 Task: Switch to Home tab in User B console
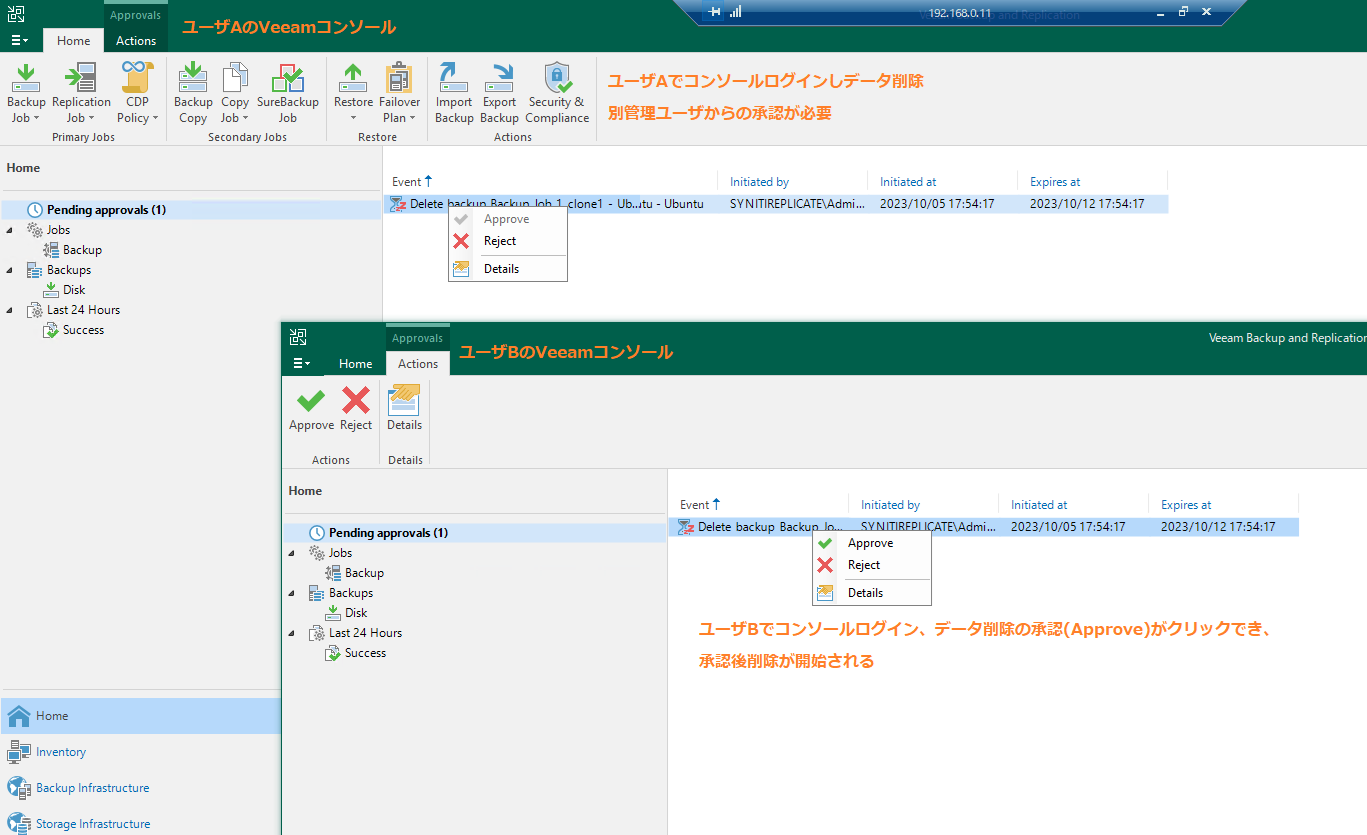355,364
